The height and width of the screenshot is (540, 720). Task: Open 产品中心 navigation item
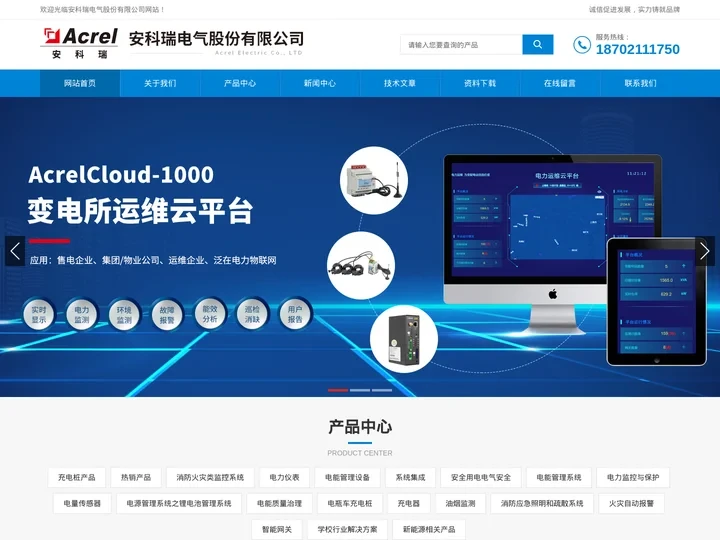click(x=240, y=84)
